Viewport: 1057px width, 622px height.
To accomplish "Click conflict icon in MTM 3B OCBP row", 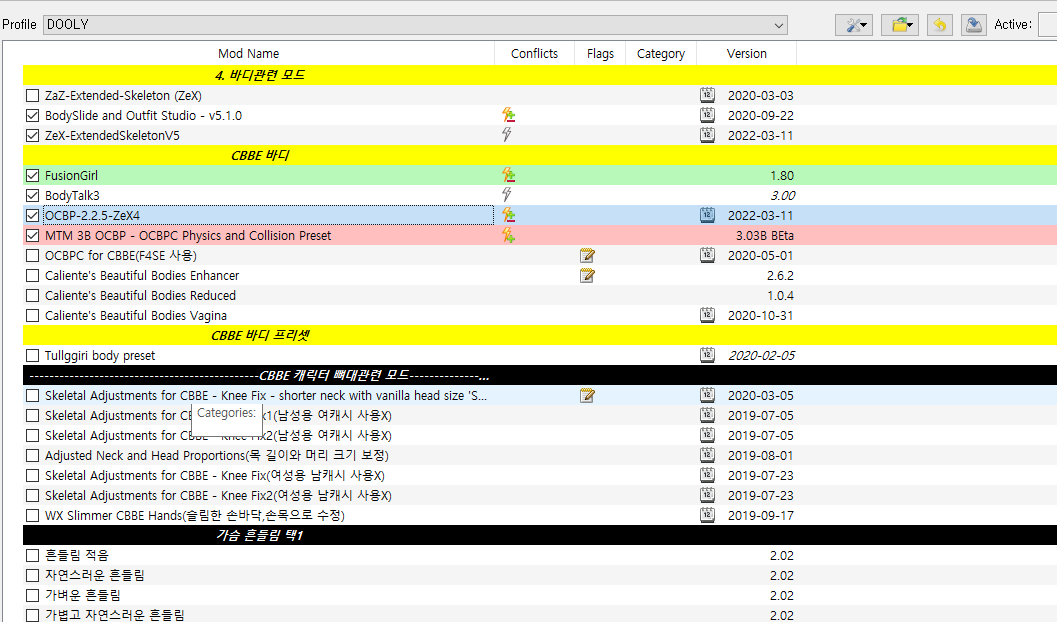I will [x=508, y=235].
